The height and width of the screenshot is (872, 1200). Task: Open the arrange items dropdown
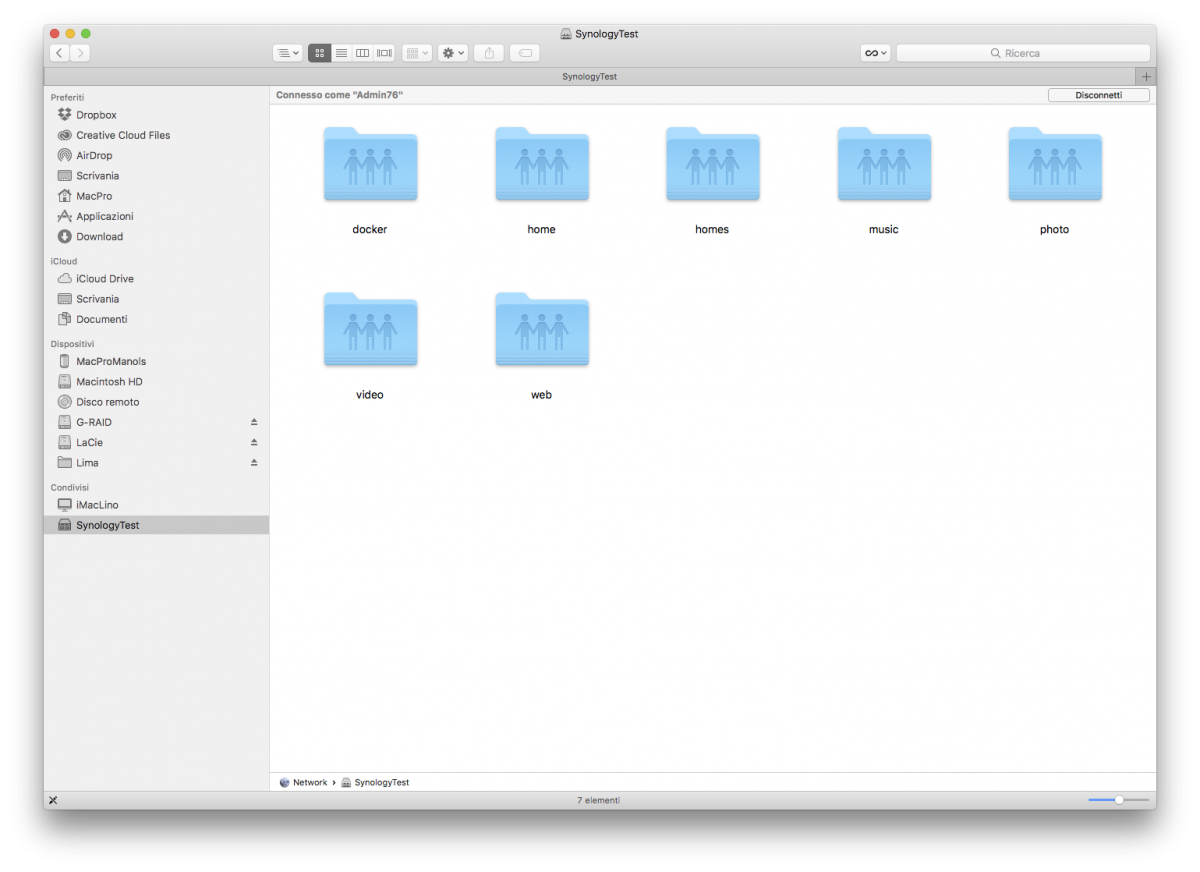(x=417, y=53)
